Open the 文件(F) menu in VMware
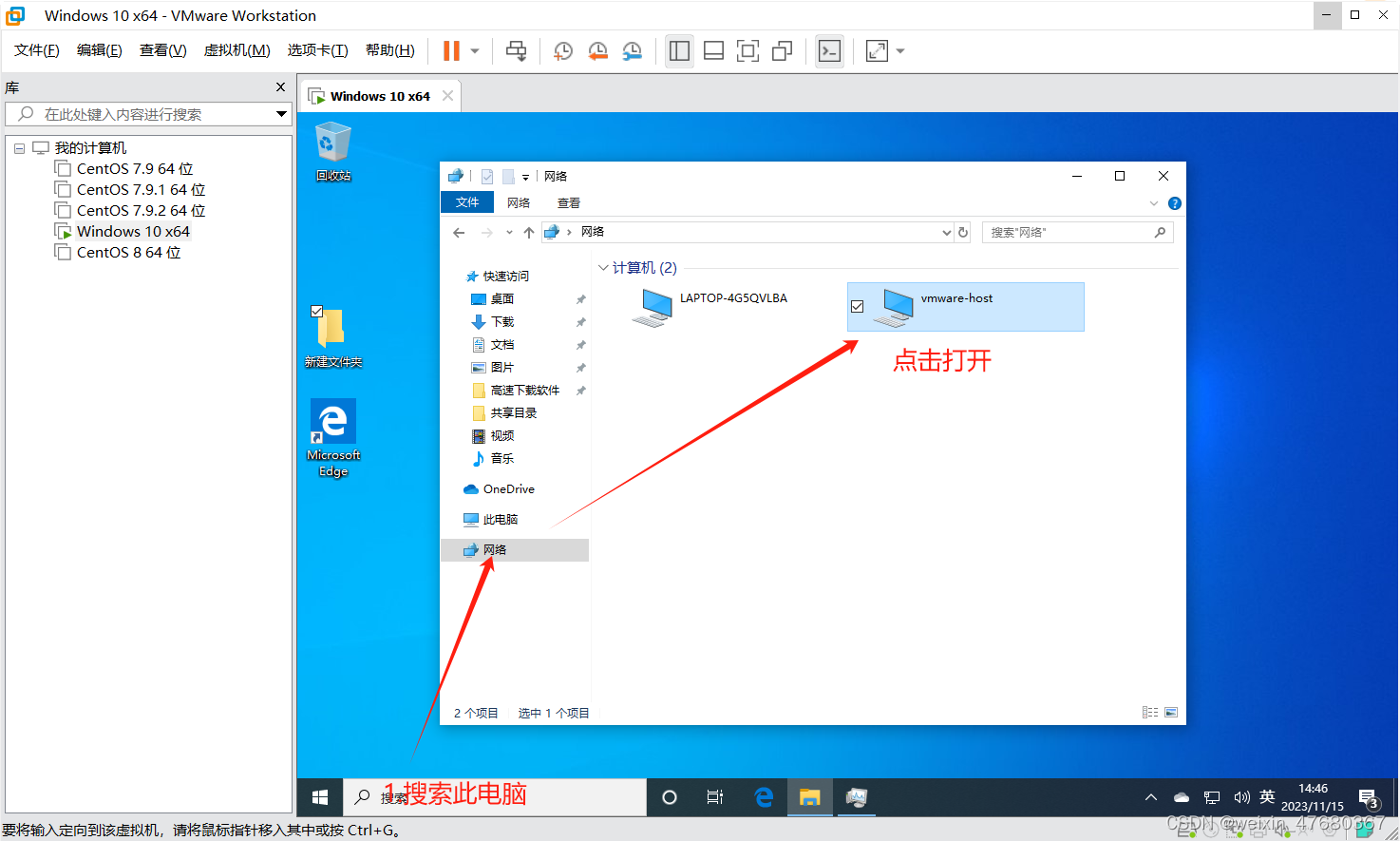 coord(37,50)
